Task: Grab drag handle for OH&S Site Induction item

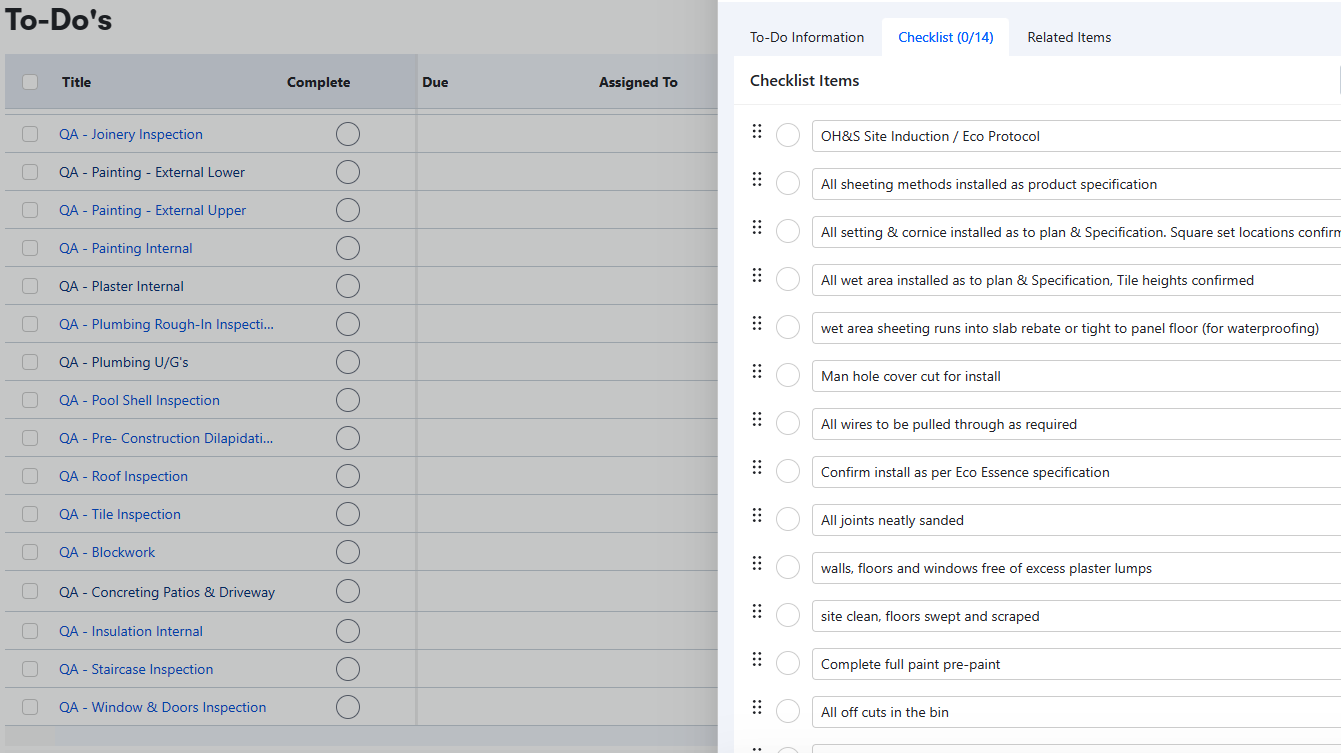Action: 757,131
